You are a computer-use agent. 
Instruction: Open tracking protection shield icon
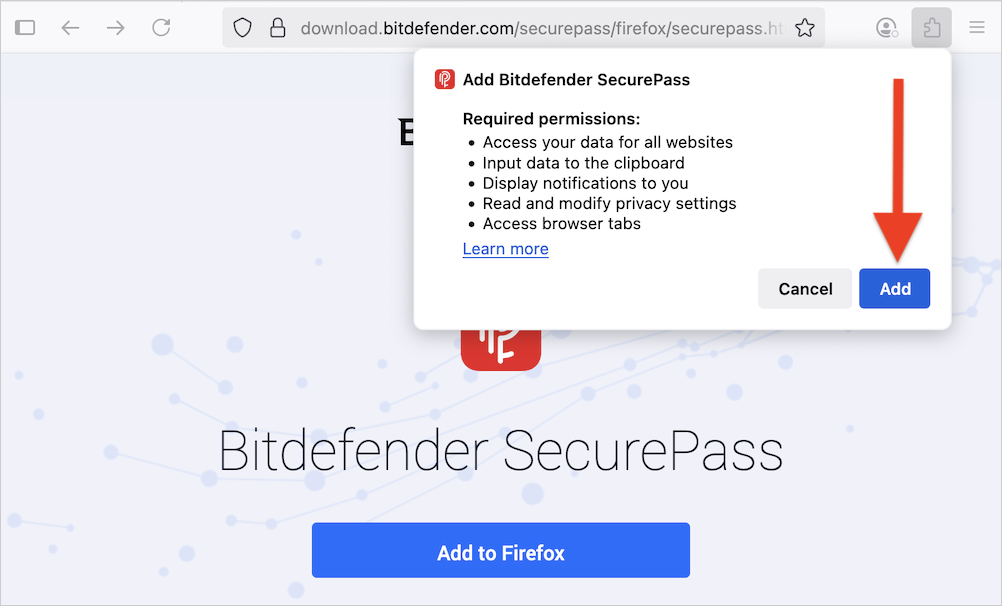coord(242,28)
